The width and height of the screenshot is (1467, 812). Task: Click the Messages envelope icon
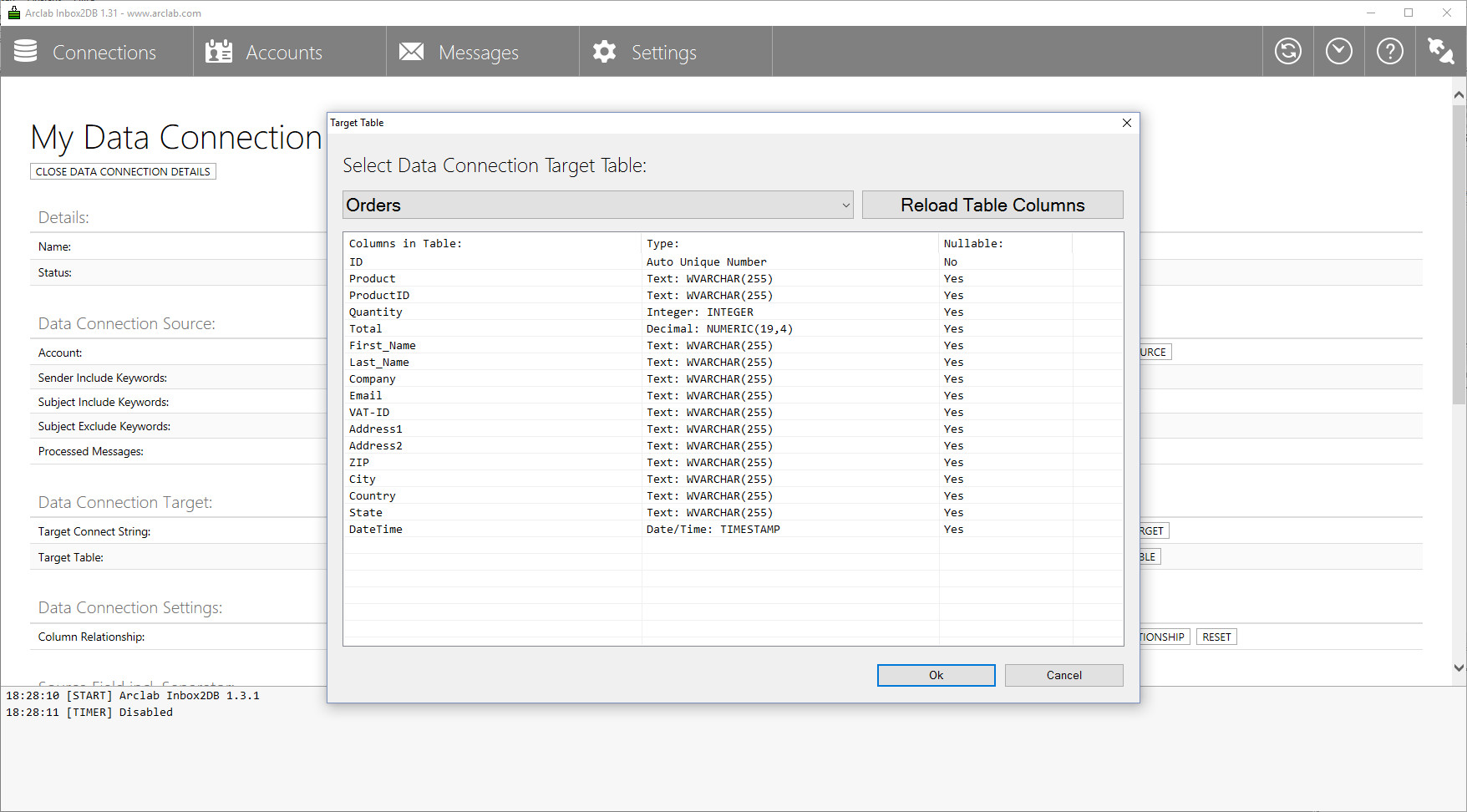411,52
